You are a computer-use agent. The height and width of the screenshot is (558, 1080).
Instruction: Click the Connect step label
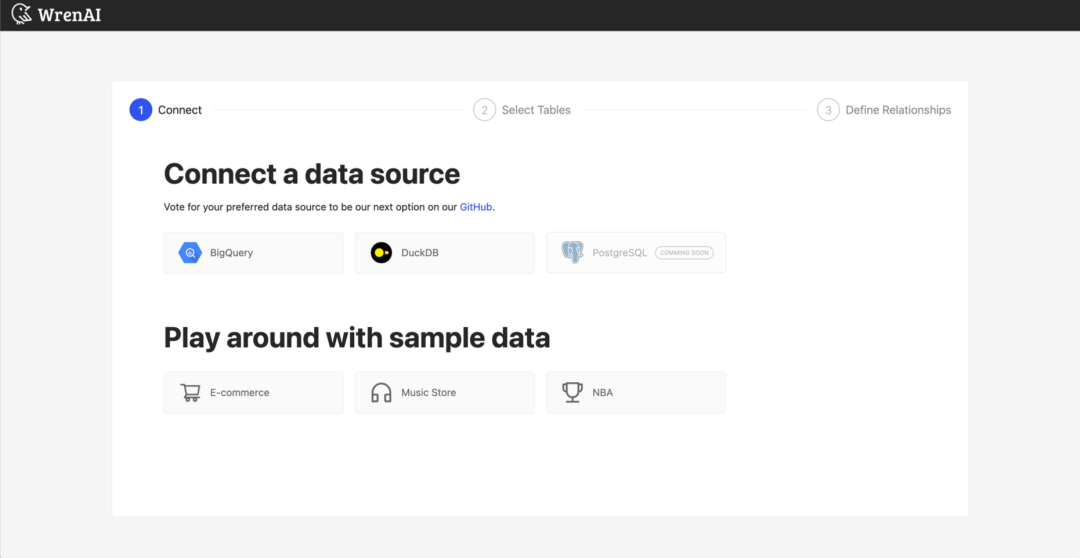coord(180,110)
